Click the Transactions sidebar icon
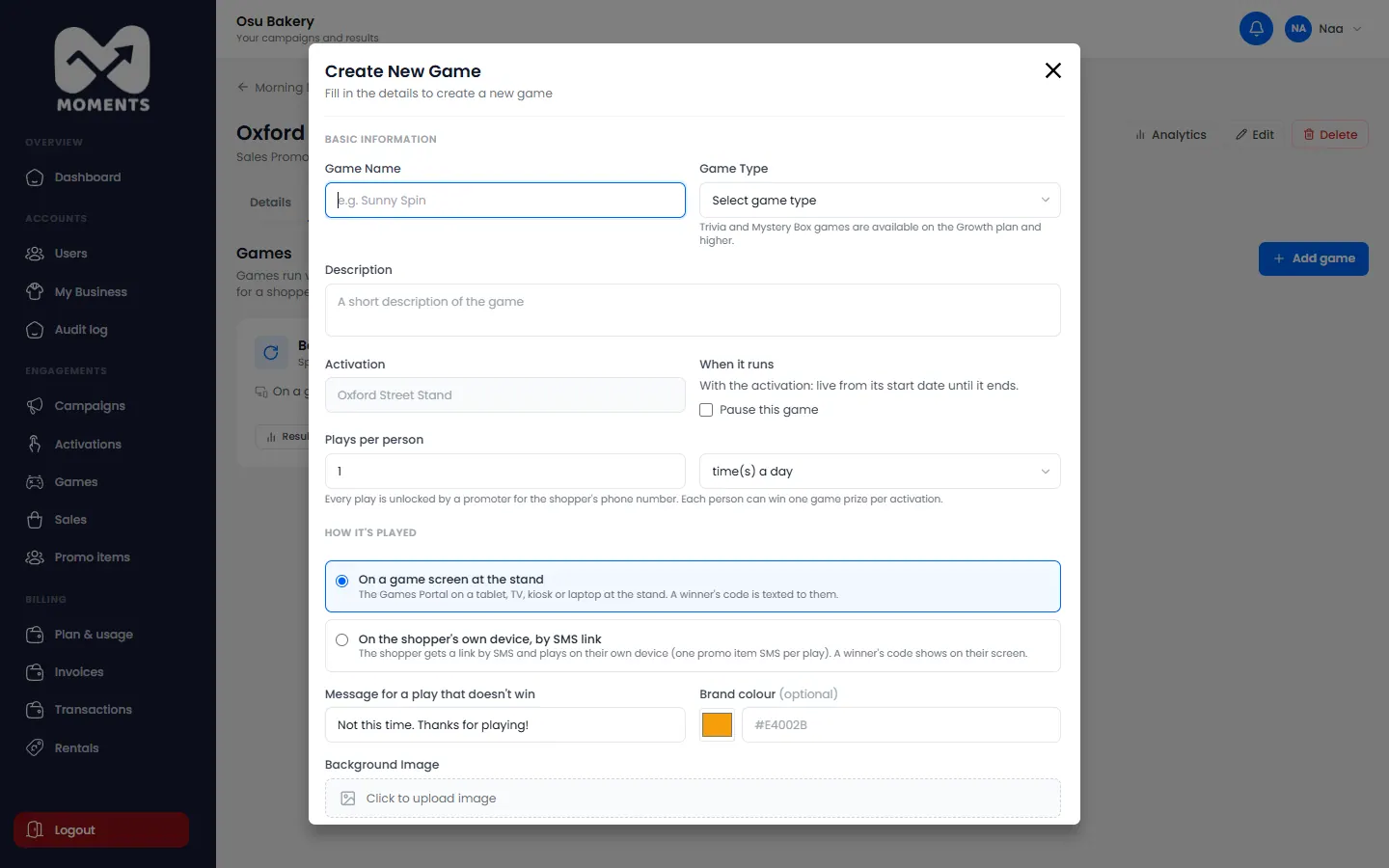1389x868 pixels. point(35,710)
